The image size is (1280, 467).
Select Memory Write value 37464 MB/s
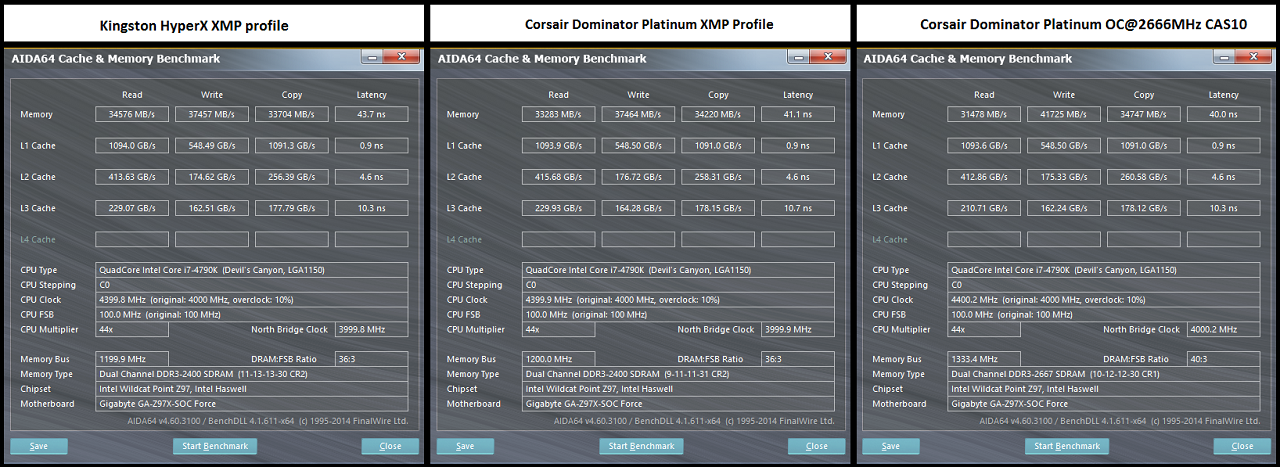638,114
